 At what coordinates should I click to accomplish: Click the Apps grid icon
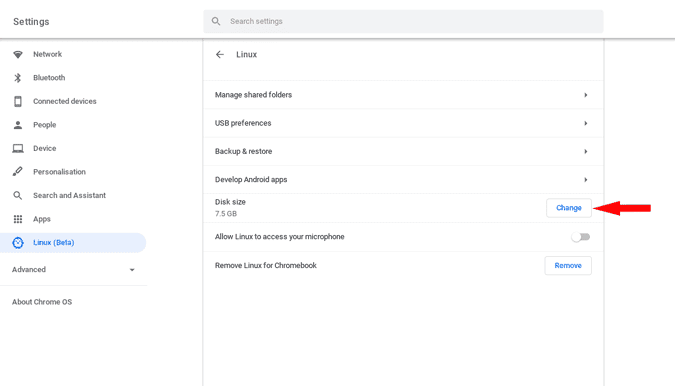tap(18, 219)
